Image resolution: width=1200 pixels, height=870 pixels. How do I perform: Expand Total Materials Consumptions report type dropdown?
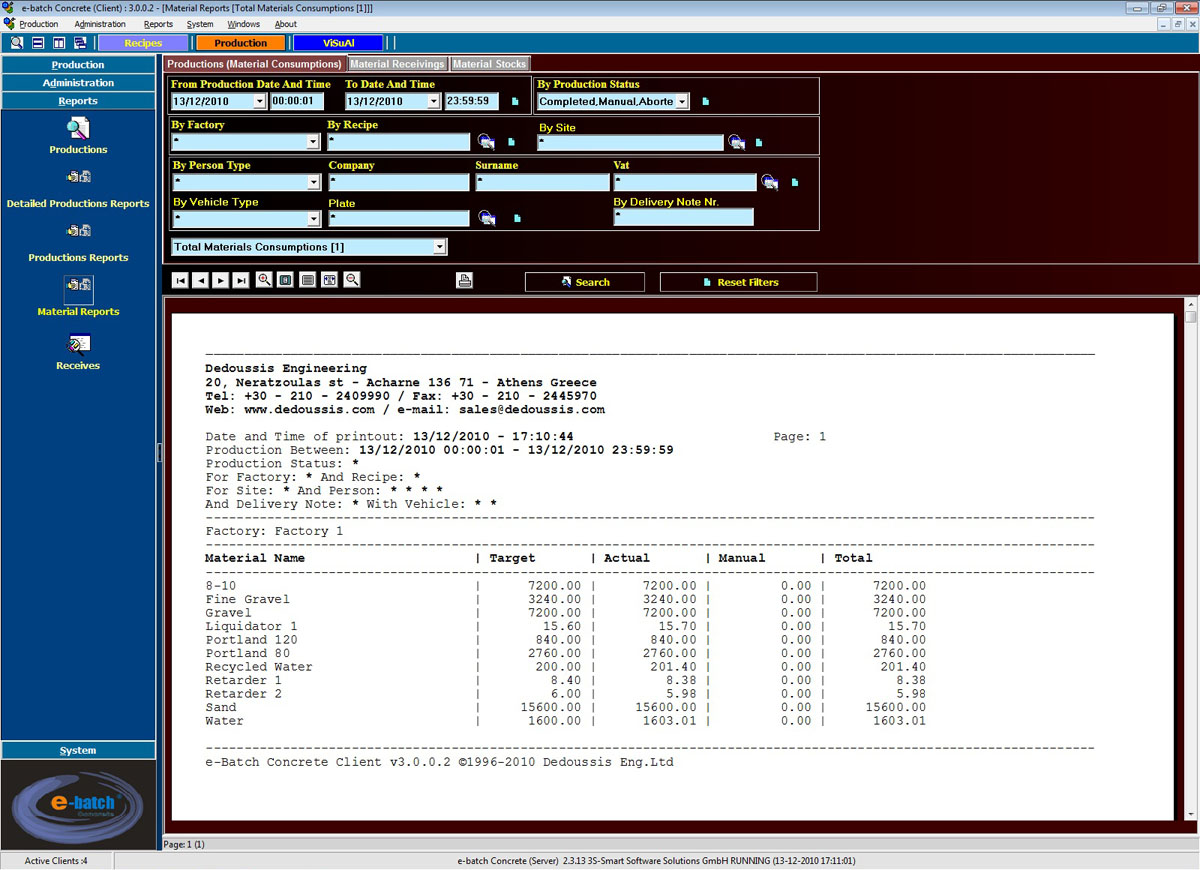point(439,247)
